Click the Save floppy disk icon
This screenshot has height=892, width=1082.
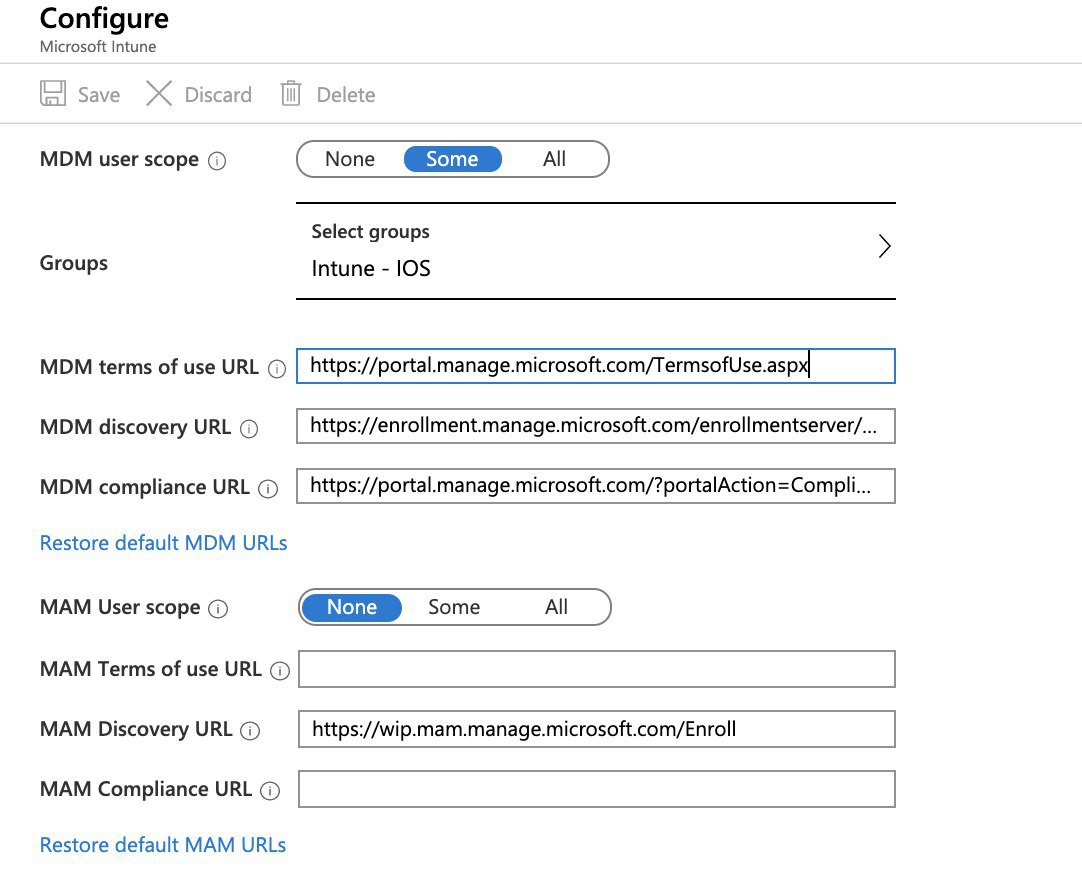[52, 93]
